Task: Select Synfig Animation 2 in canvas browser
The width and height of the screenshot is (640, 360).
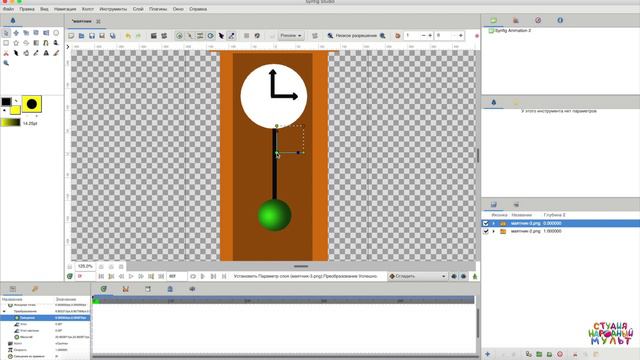Action: tap(513, 31)
